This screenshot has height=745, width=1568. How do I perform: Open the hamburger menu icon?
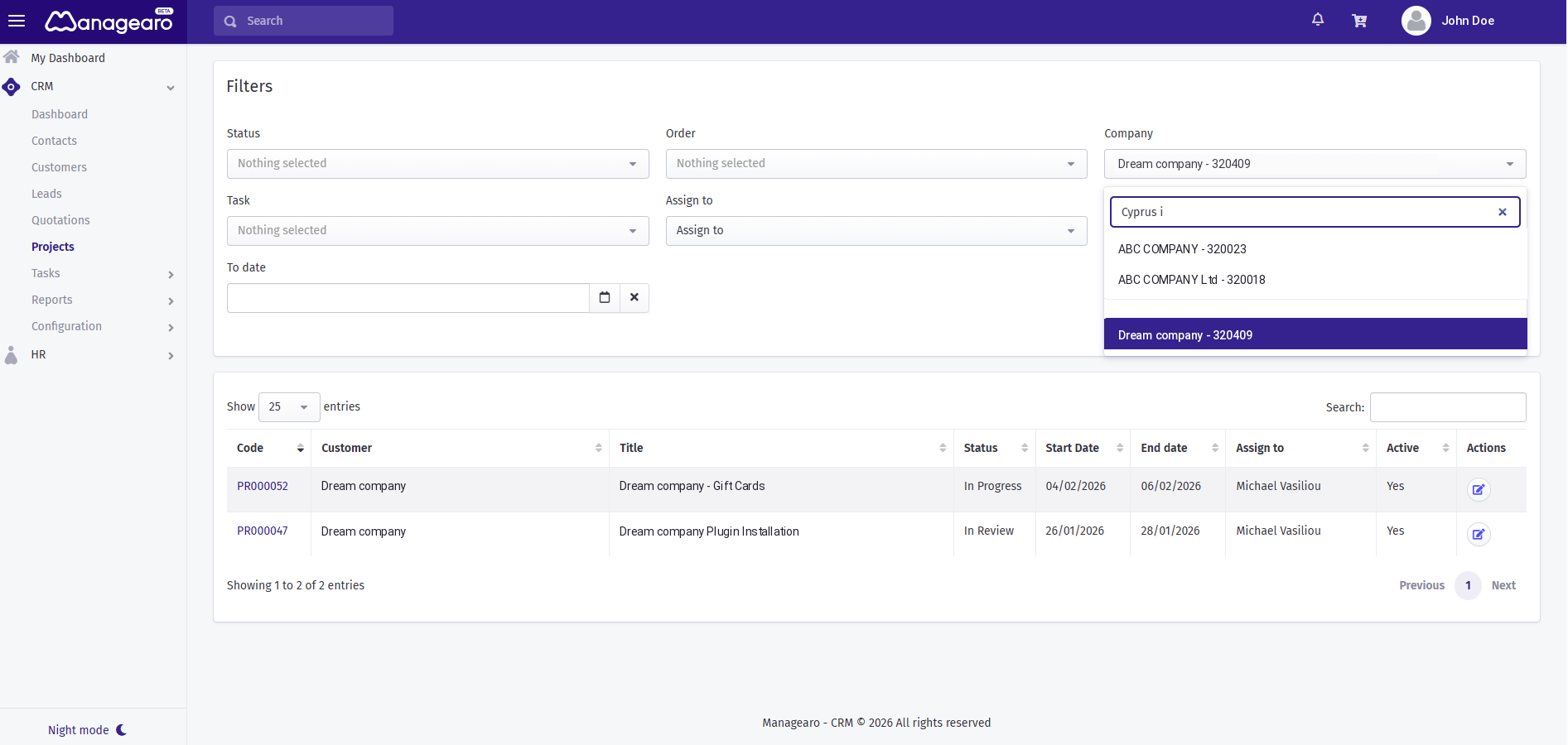[17, 21]
